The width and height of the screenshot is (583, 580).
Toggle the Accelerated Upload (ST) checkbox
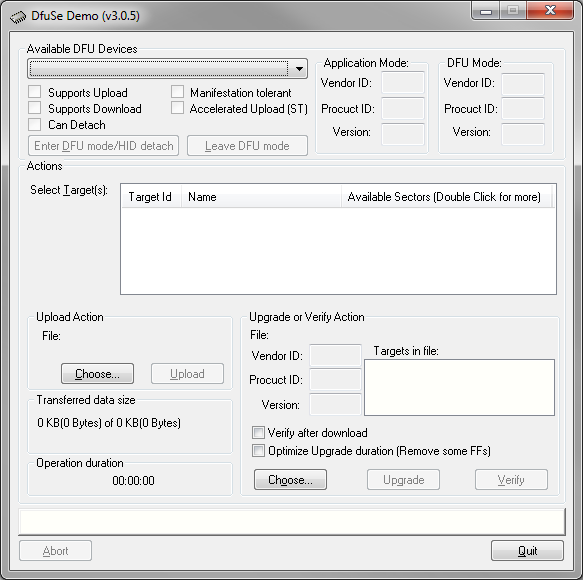click(177, 108)
